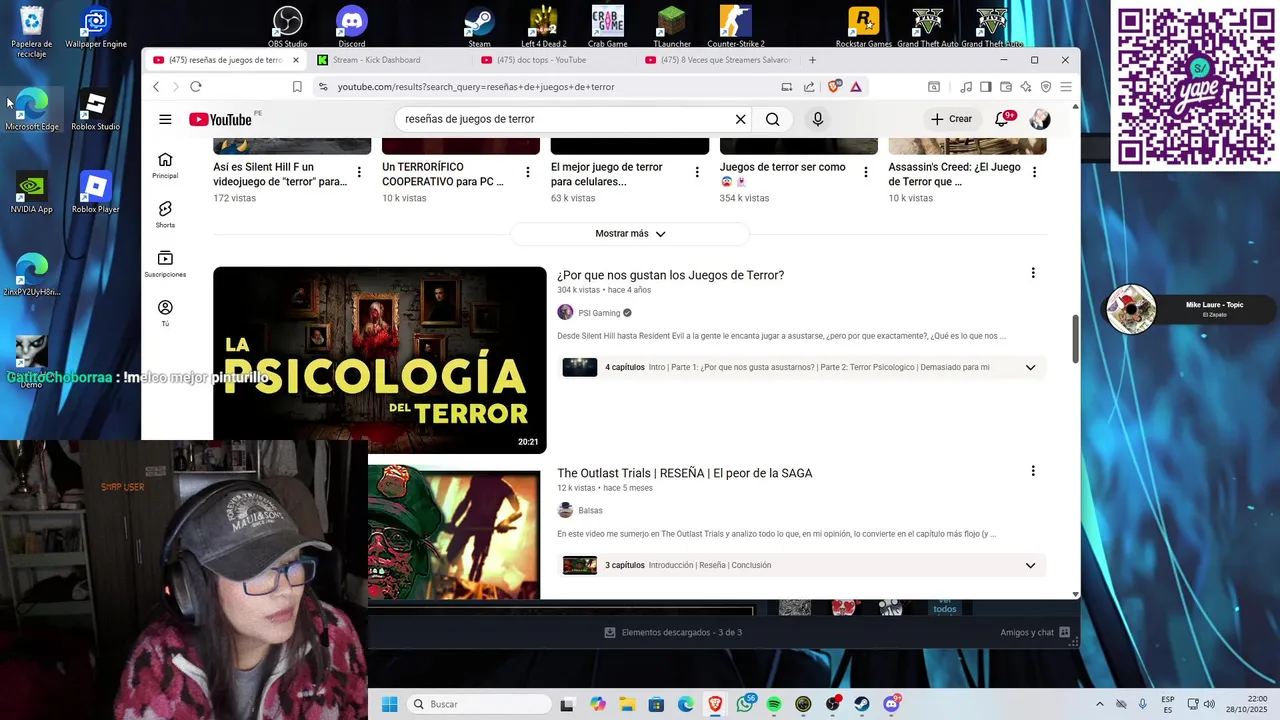Clear the YouTube search query with the X
The width and height of the screenshot is (1280, 720).
(x=740, y=119)
